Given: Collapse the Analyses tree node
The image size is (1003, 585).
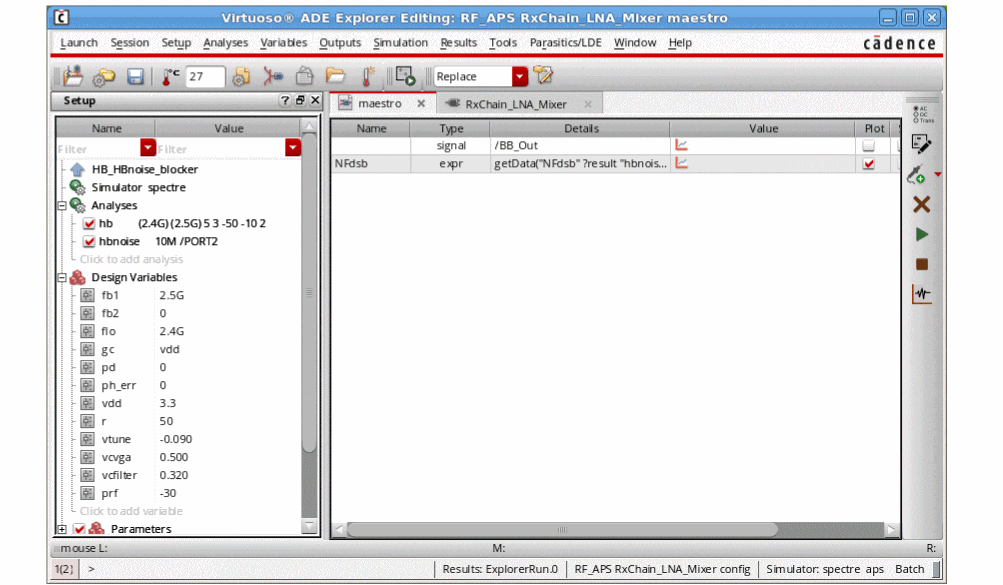Looking at the screenshot, I should [x=62, y=206].
